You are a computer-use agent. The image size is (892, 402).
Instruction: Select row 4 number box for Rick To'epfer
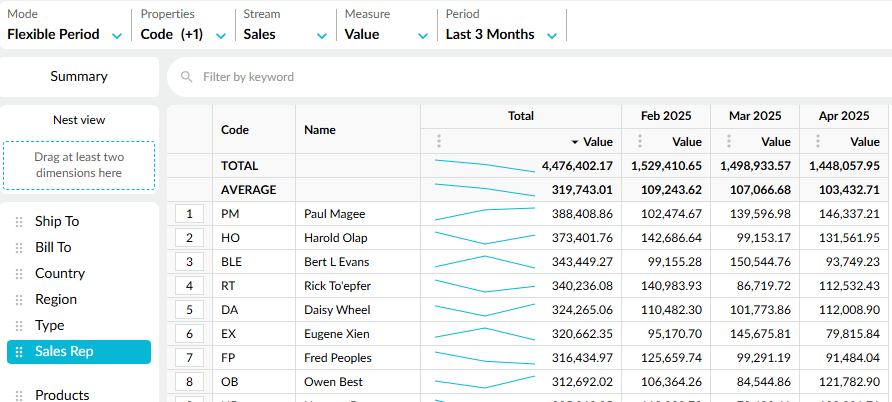[x=189, y=286]
